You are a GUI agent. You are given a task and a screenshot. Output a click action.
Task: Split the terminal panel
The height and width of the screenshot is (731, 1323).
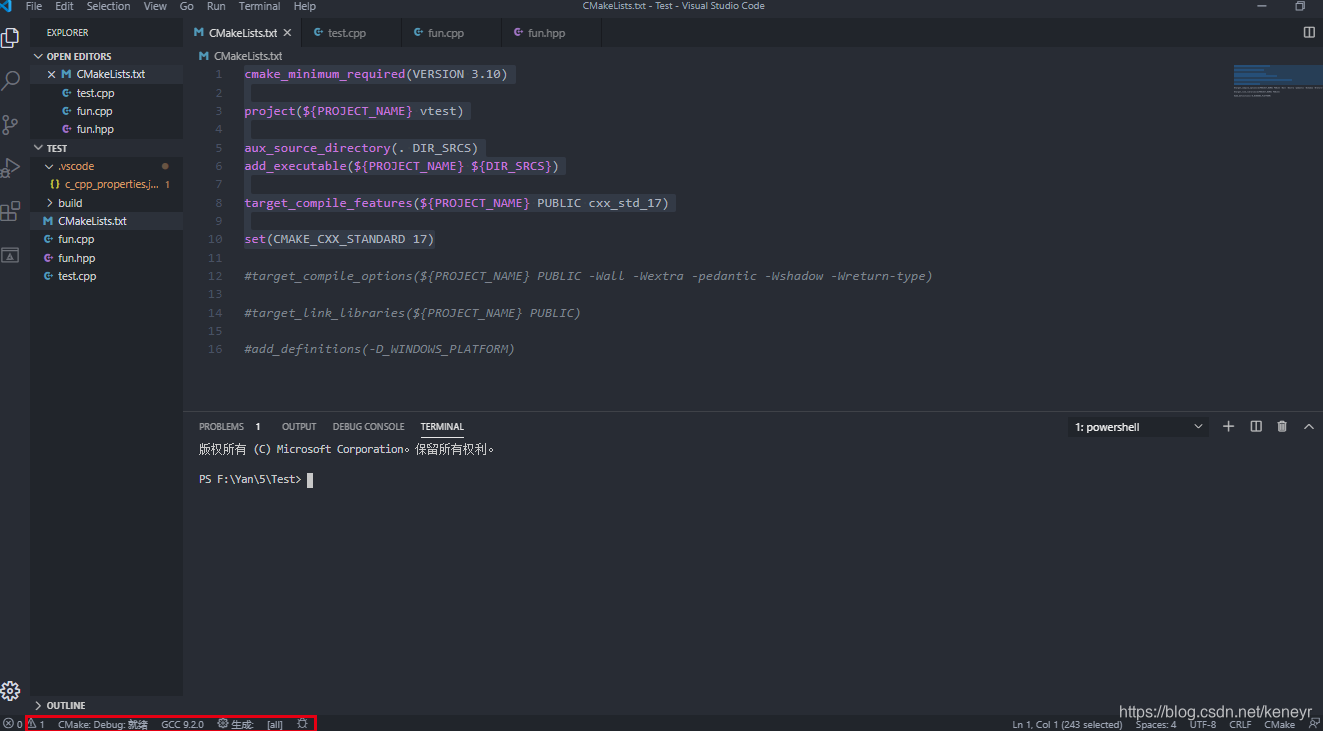coord(1255,426)
